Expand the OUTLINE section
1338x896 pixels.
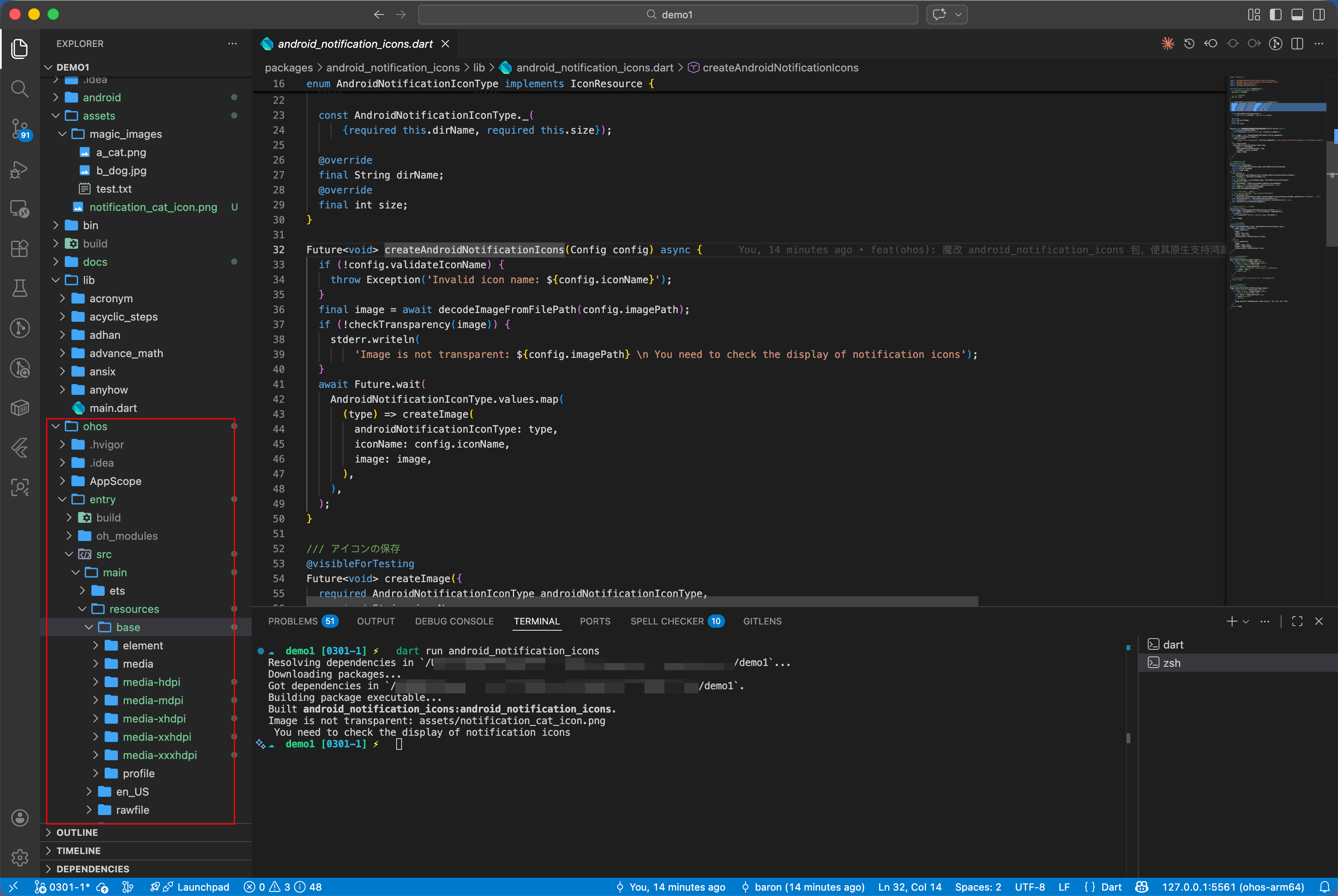pyautogui.click(x=77, y=832)
